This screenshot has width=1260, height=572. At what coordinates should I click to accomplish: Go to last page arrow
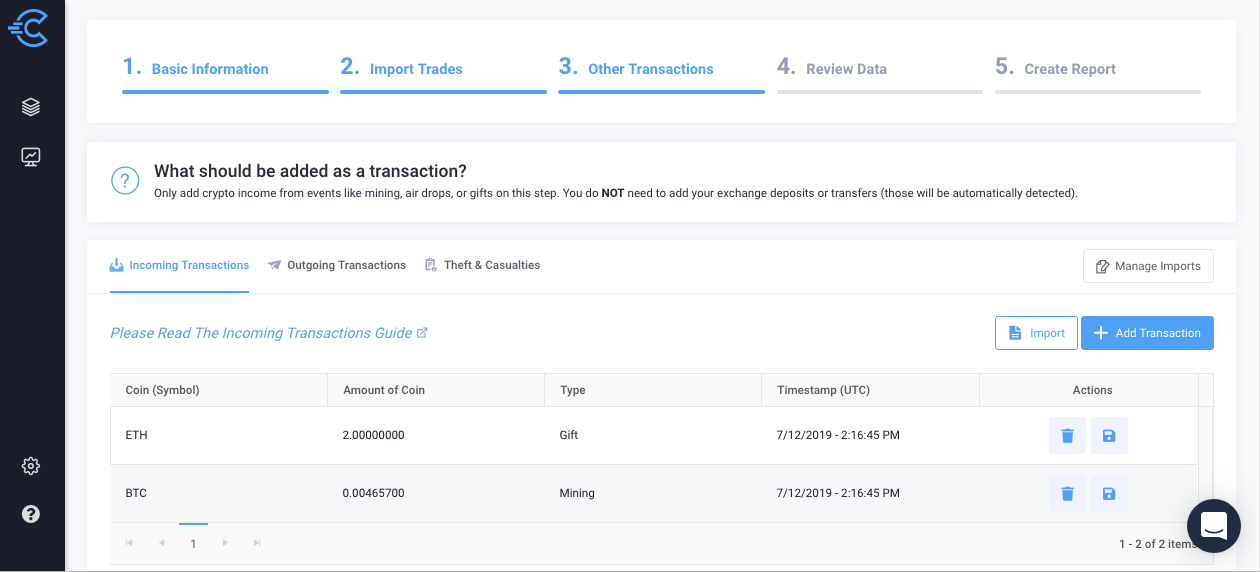coord(257,543)
